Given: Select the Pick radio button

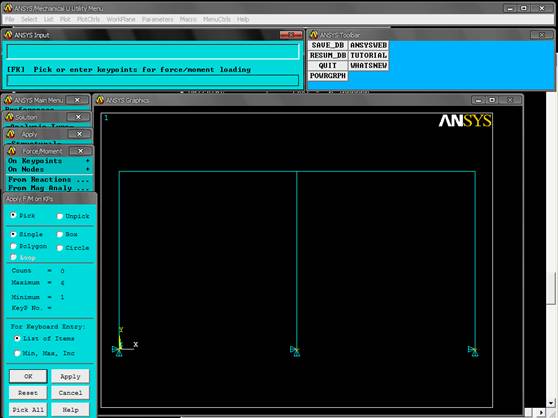Looking at the screenshot, I should [x=13, y=215].
